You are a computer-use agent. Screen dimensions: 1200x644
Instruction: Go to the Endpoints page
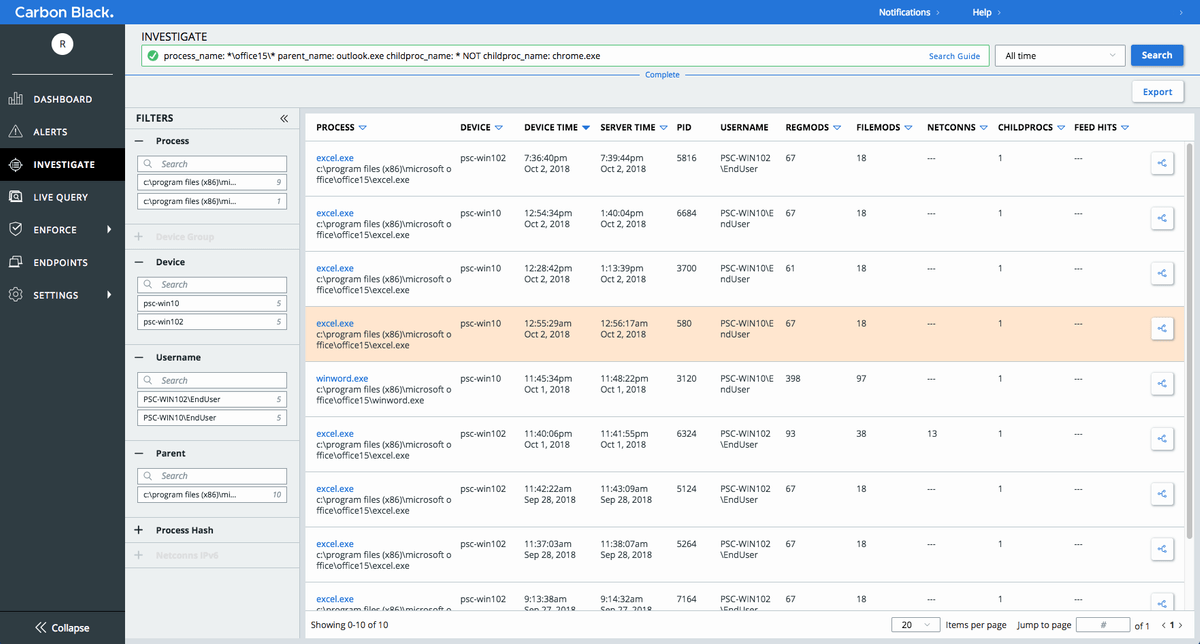(60, 262)
